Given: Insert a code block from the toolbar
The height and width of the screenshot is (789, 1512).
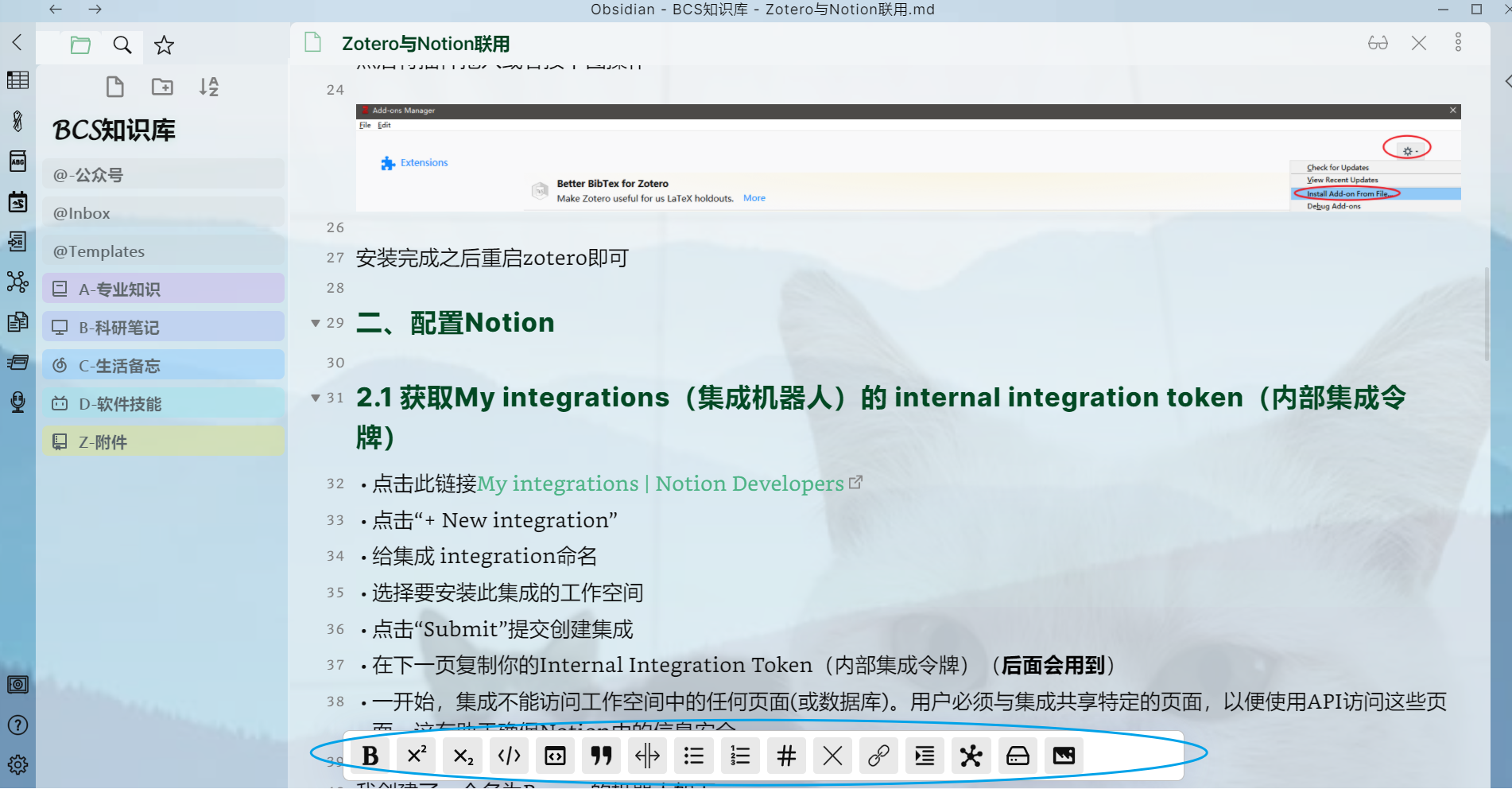Looking at the screenshot, I should tap(555, 756).
